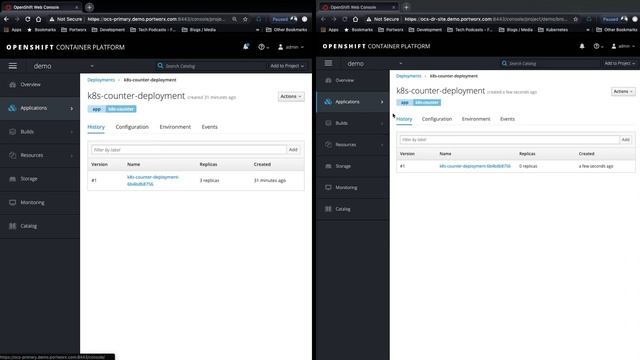Viewport: 640px width, 360px height.
Task: Go back in left browser window
Action: (6, 19)
